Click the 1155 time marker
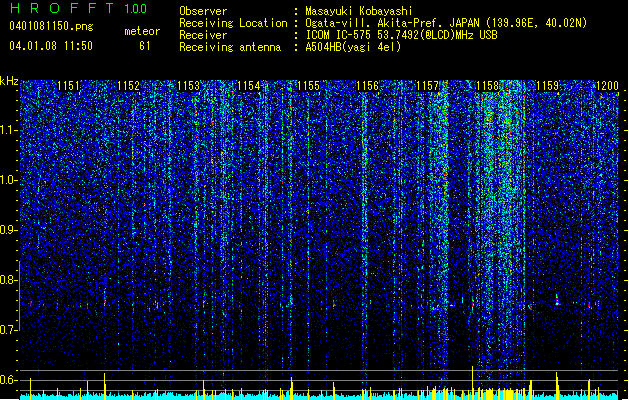This screenshot has height=400, width=629. point(308,86)
